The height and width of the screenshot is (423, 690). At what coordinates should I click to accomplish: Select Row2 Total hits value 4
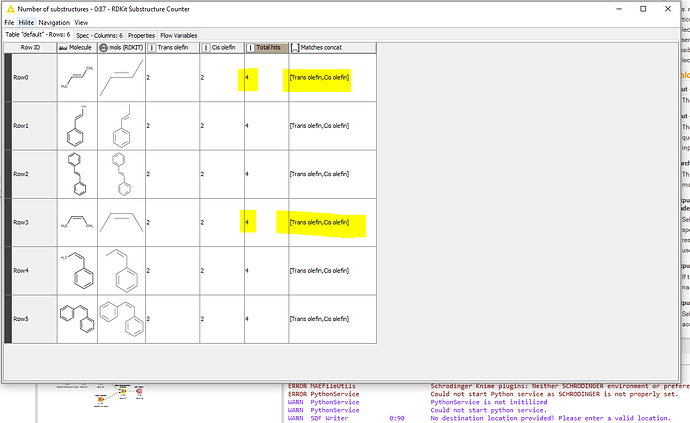266,174
